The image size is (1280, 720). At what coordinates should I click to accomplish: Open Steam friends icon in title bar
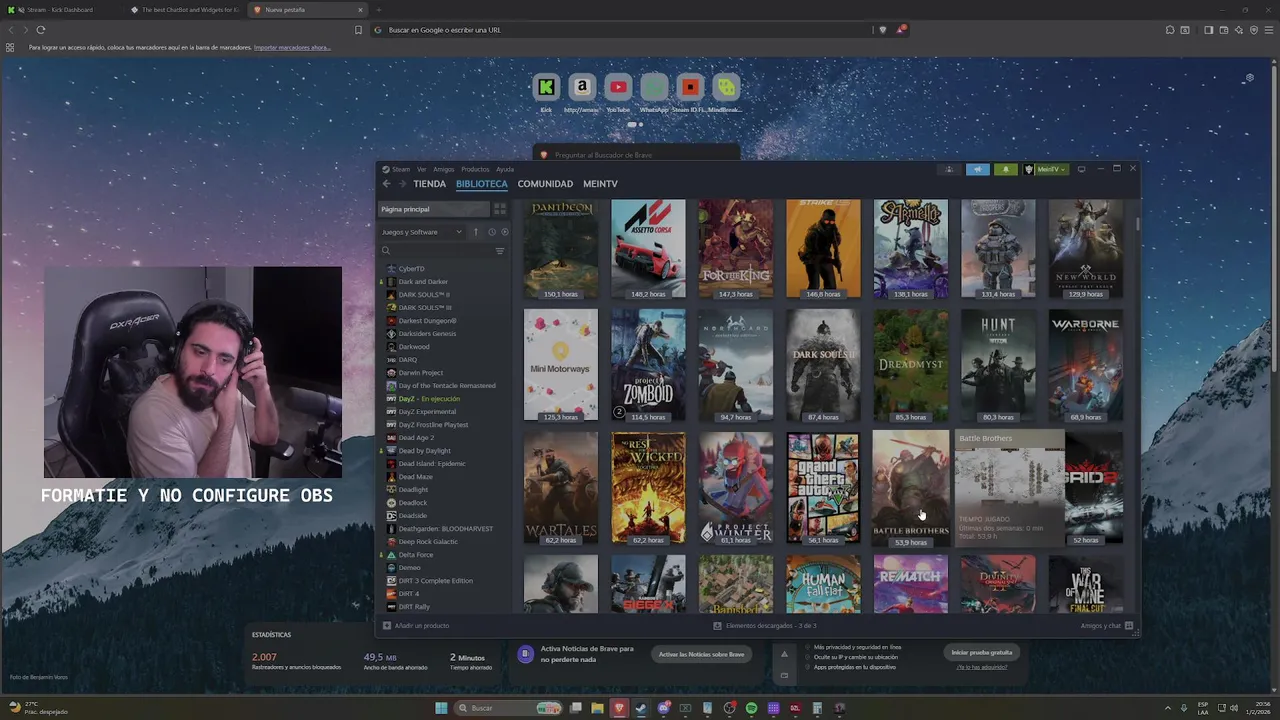pyautogui.click(x=950, y=169)
